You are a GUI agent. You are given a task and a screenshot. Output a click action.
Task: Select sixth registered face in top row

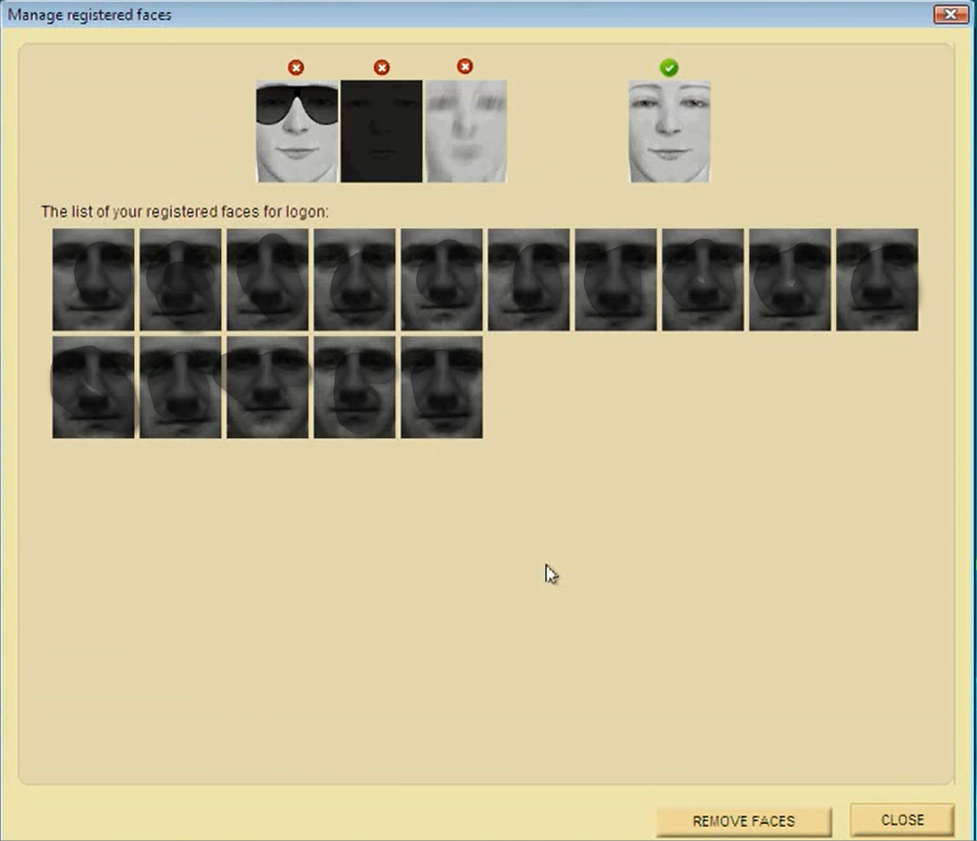[x=528, y=280]
